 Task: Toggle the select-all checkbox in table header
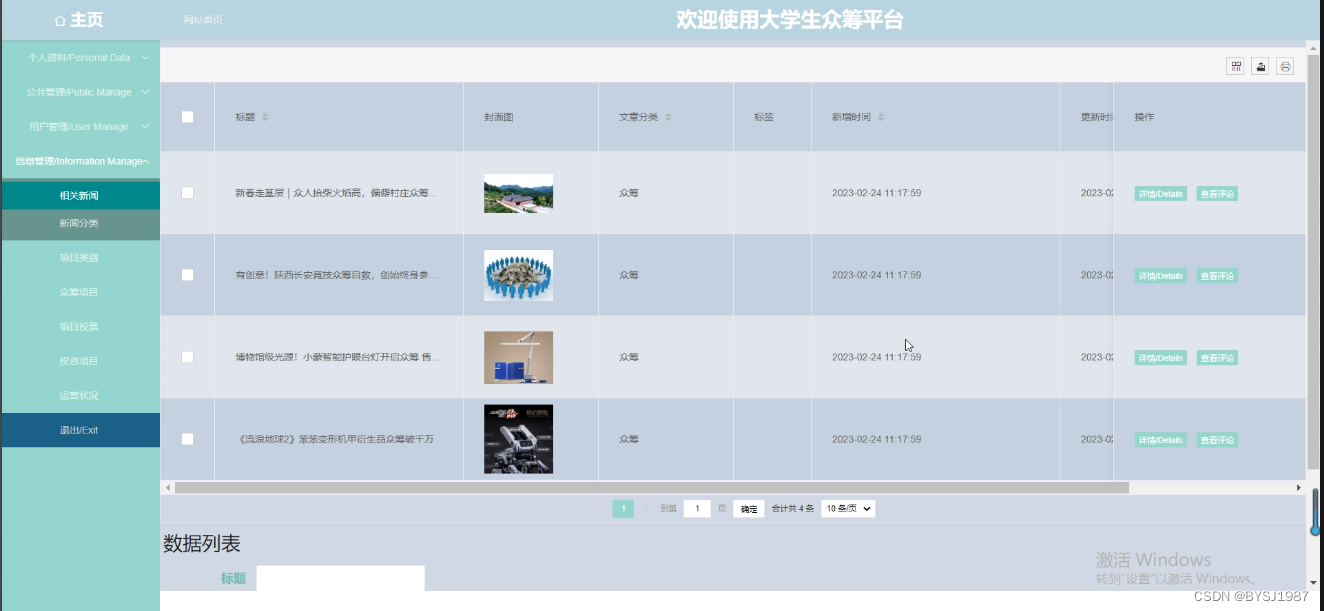point(187,117)
